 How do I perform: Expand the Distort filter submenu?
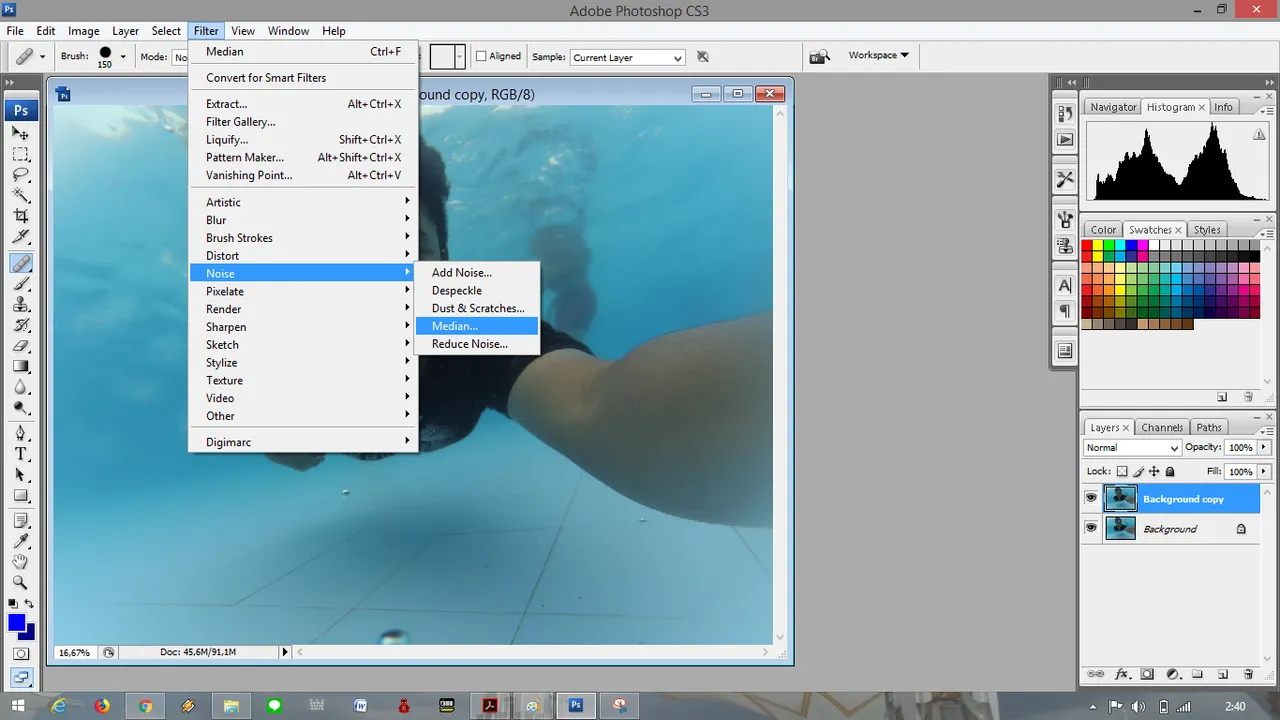pyautogui.click(x=304, y=256)
